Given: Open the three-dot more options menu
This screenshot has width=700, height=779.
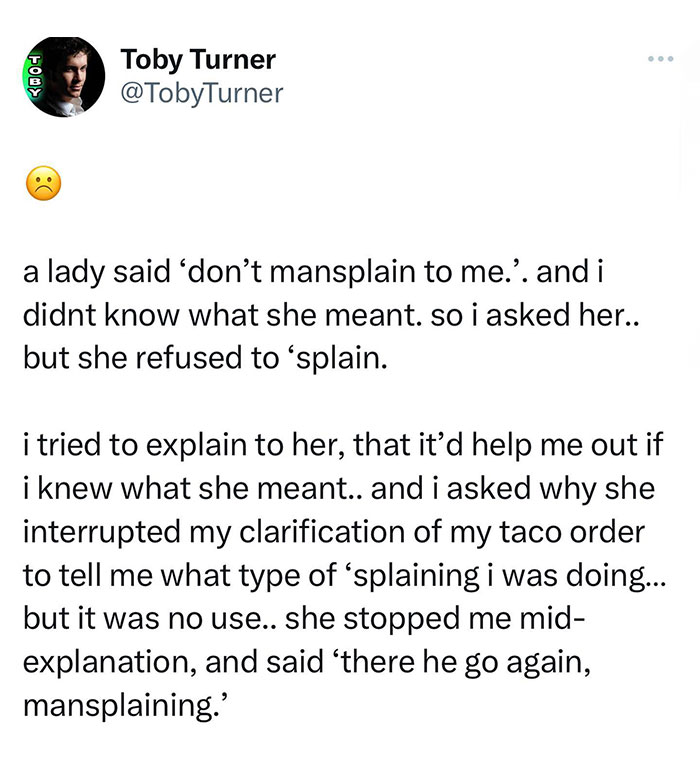Looking at the screenshot, I should point(659,59).
